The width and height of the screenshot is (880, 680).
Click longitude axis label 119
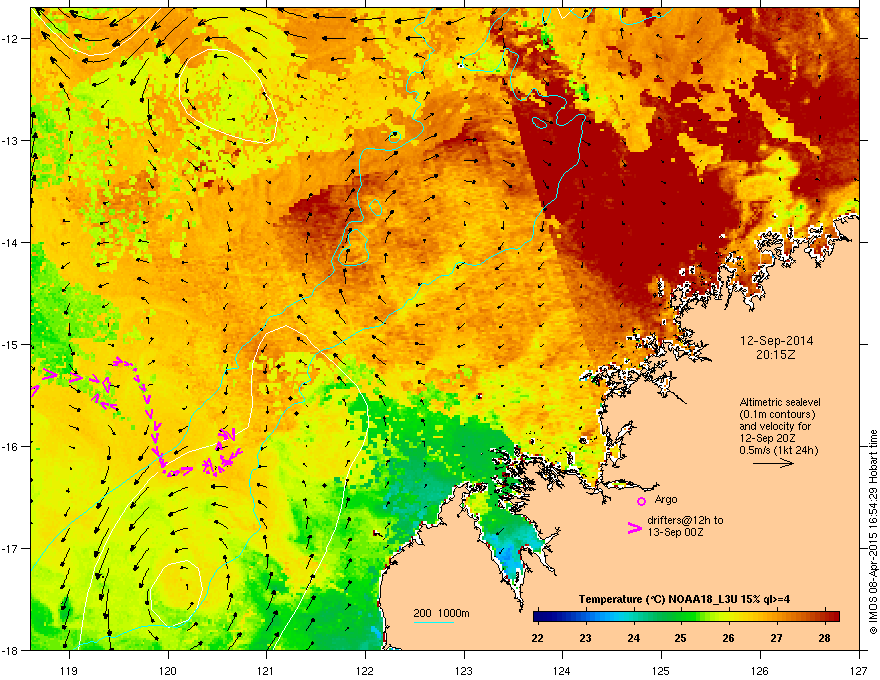coord(69,670)
